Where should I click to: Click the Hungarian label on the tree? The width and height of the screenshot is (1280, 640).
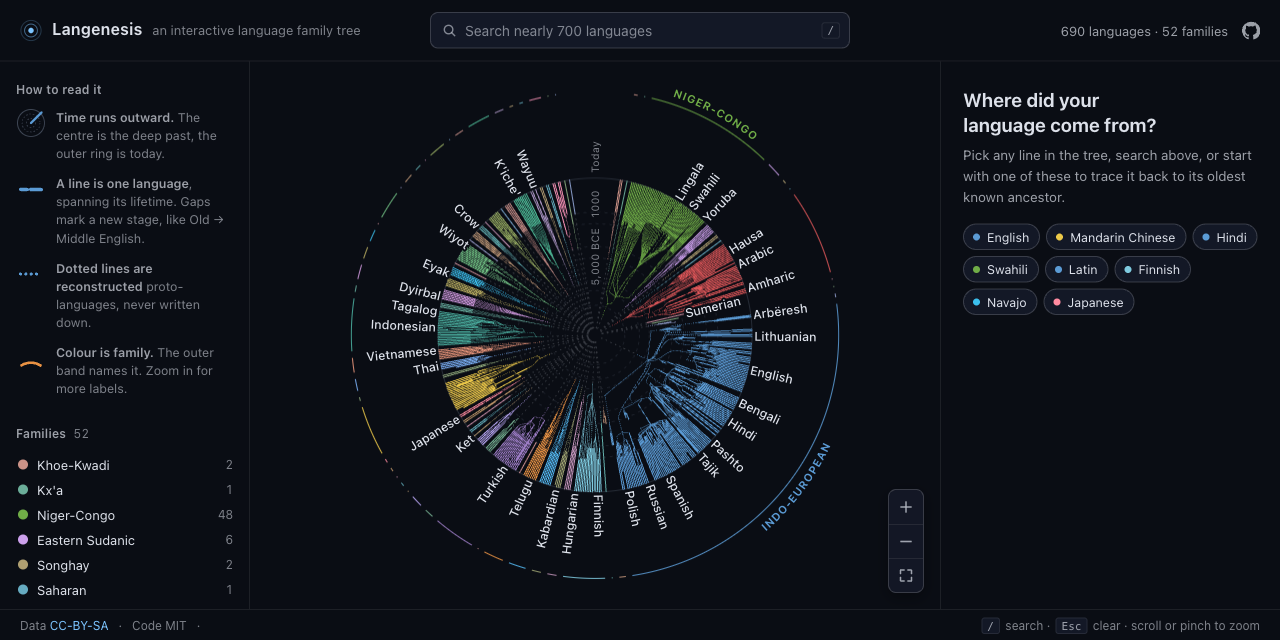point(570,523)
